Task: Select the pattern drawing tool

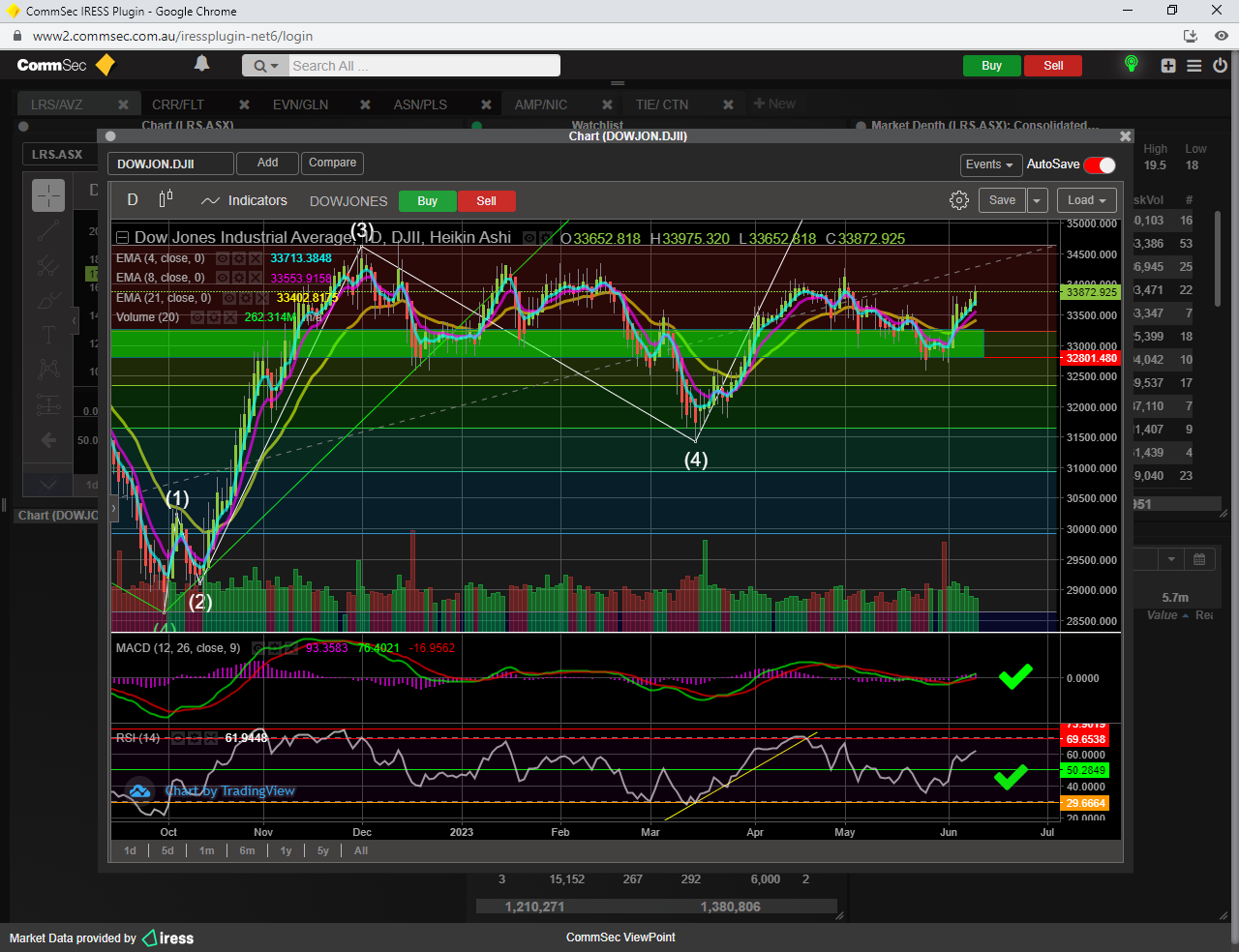Action: [48, 369]
